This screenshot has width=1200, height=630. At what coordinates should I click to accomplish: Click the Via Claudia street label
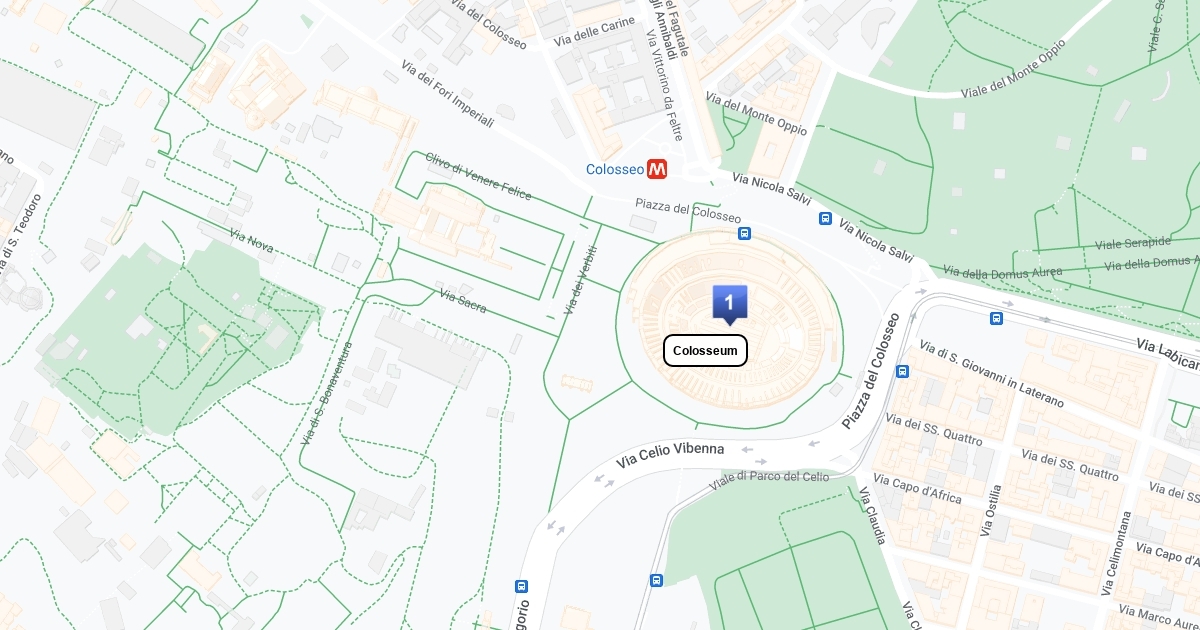[871, 516]
